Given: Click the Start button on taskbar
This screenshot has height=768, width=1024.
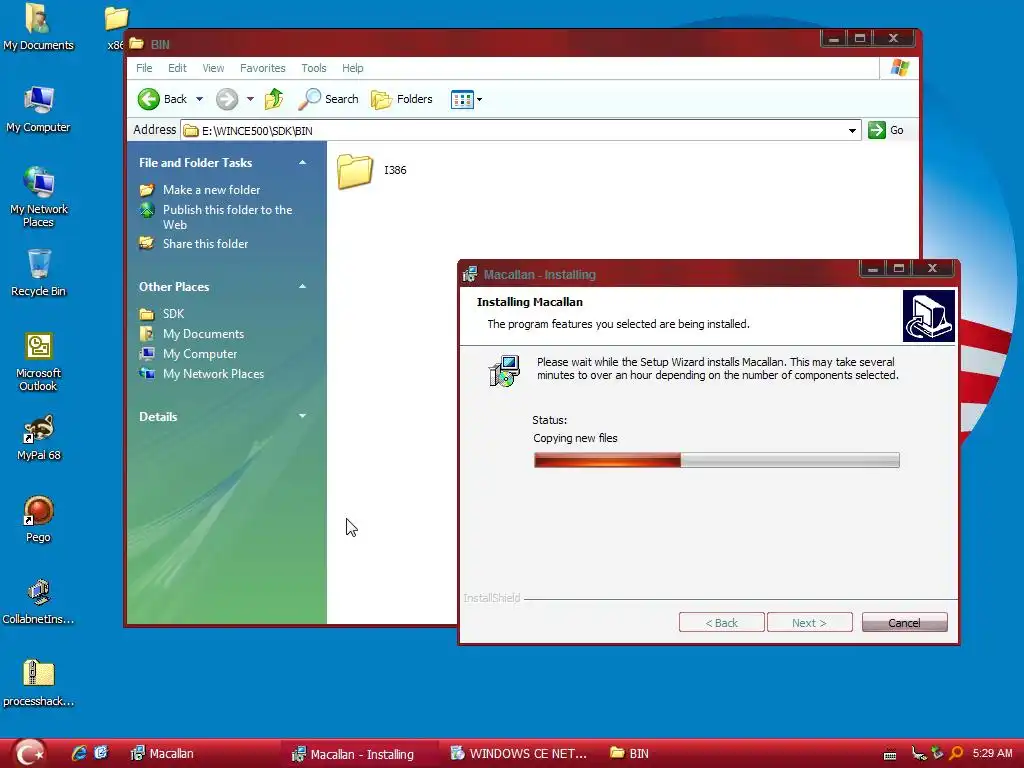Looking at the screenshot, I should 29,753.
